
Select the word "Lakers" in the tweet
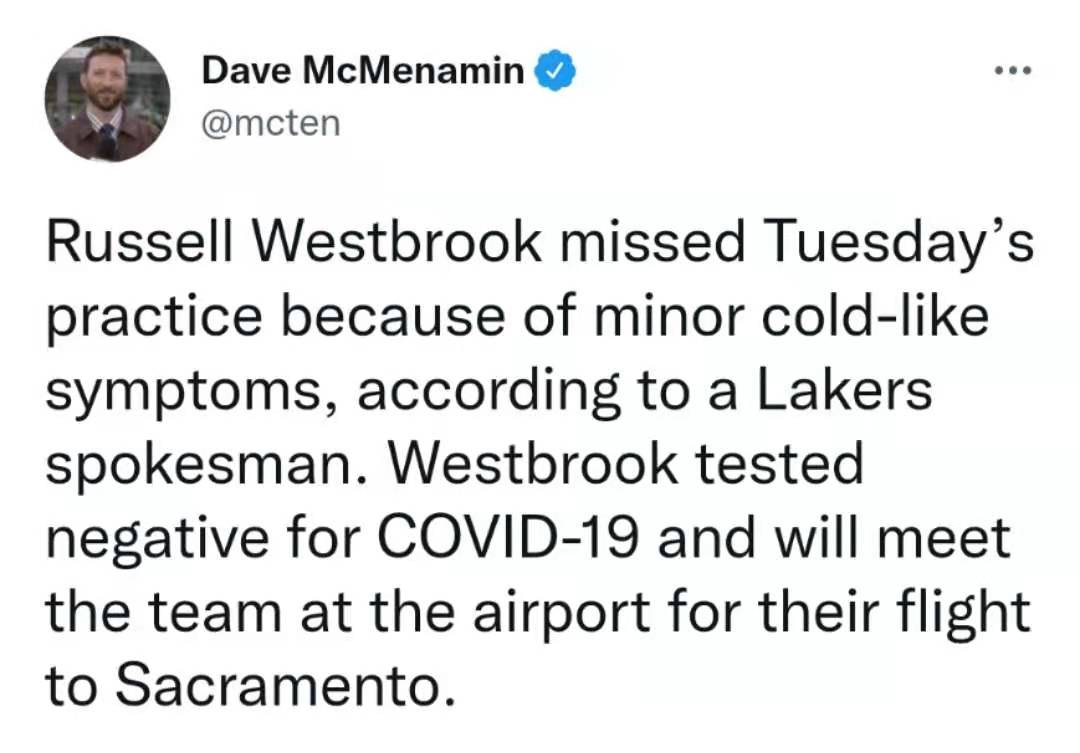(845, 390)
